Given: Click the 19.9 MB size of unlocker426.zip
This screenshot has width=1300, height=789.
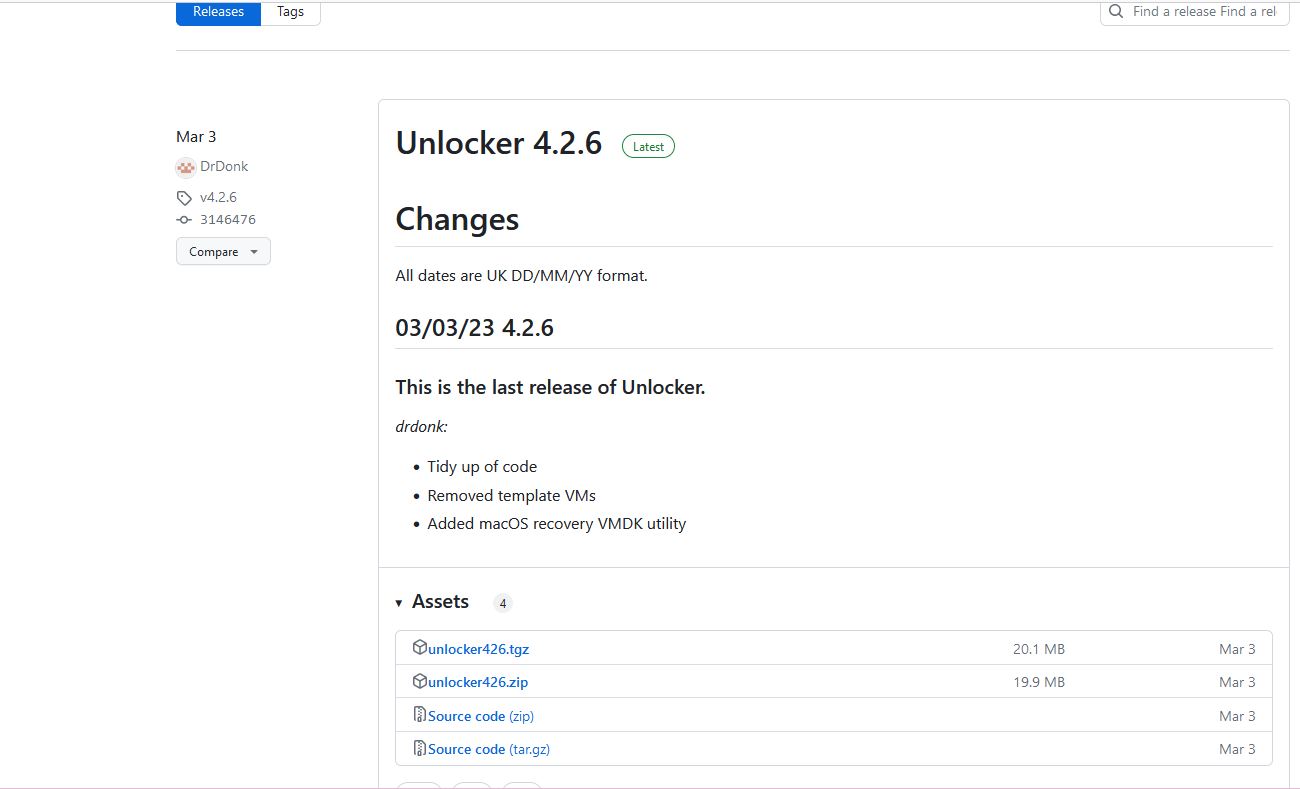Looking at the screenshot, I should click(1039, 682).
